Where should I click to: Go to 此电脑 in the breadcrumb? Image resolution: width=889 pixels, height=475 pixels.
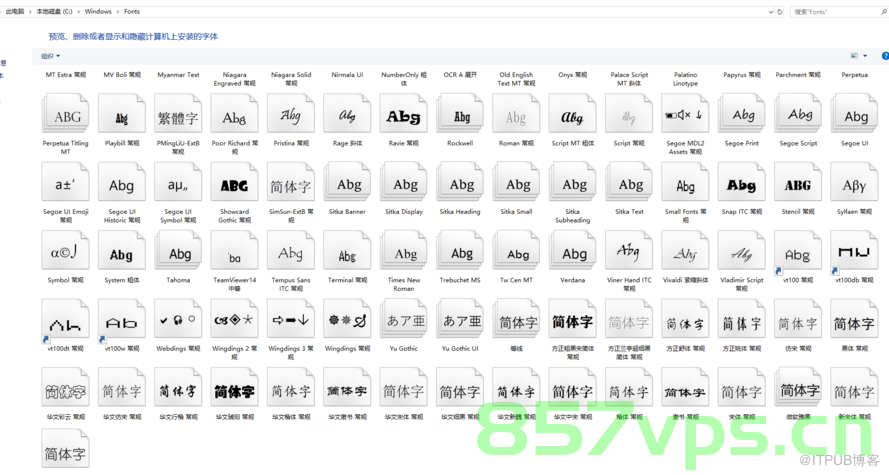(x=15, y=11)
